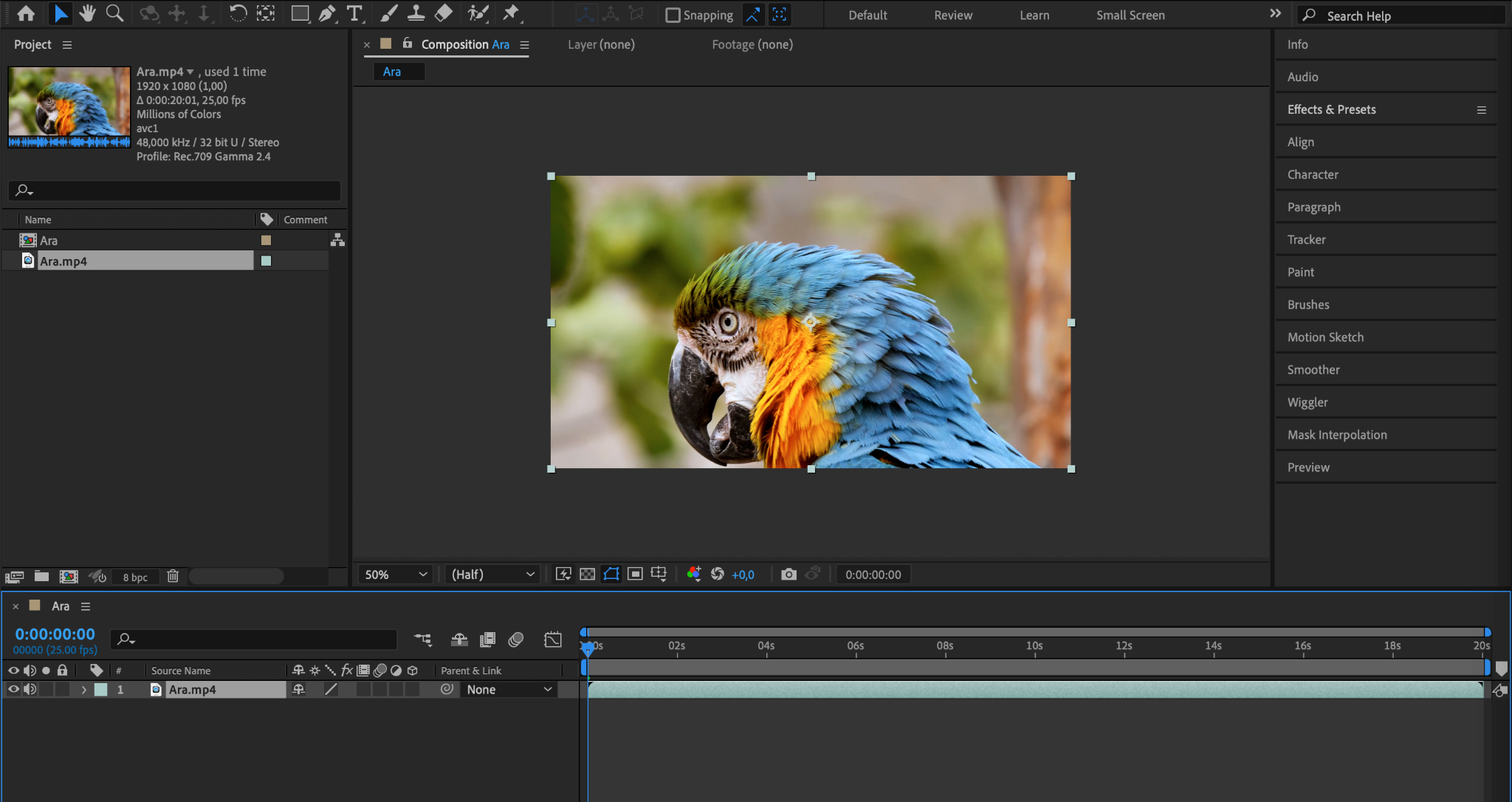The height and width of the screenshot is (802, 1512).
Task: Click the current timecode 0:00:00:00 in timeline
Action: (55, 634)
